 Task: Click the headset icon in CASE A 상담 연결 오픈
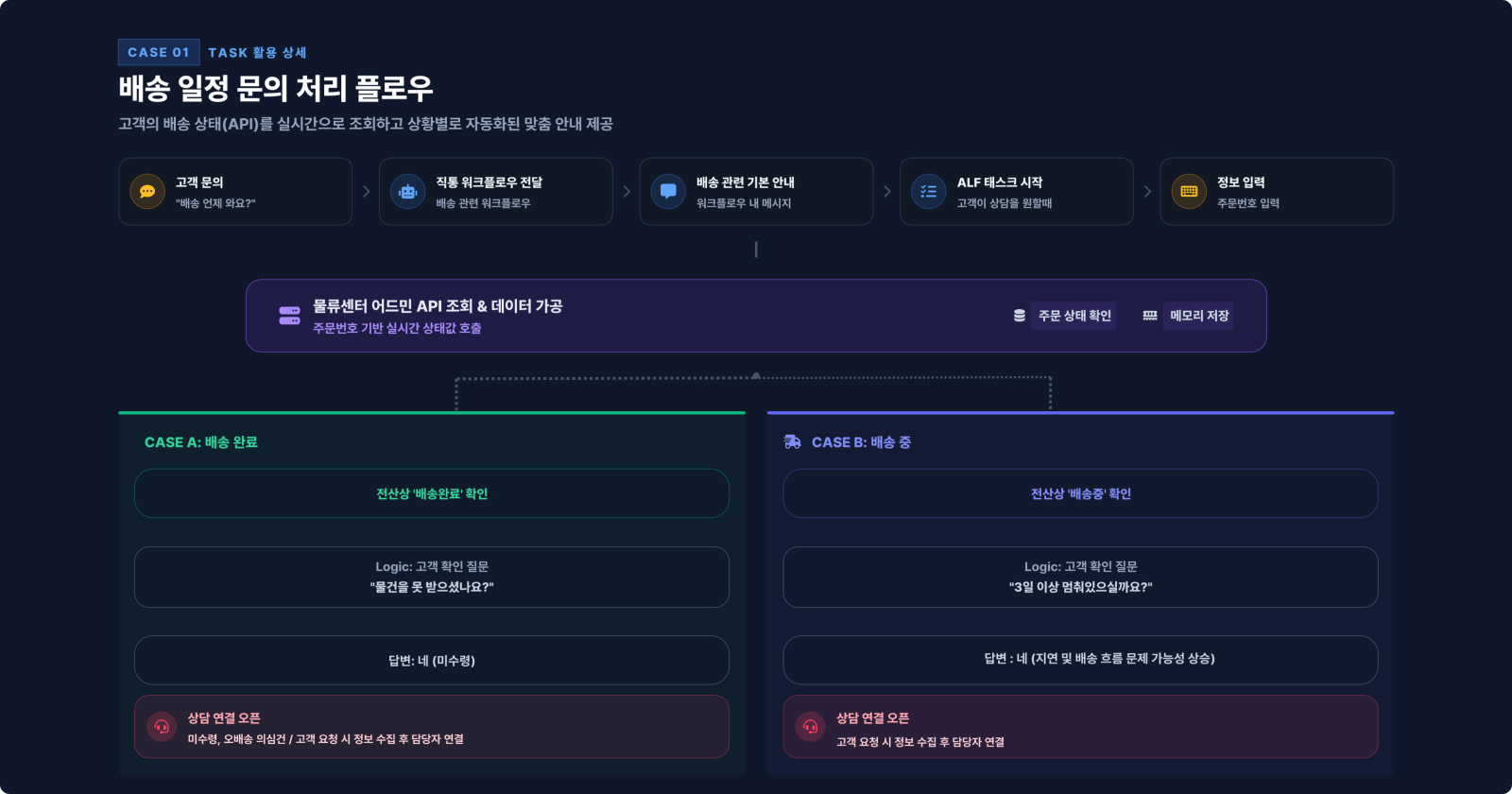point(162,727)
